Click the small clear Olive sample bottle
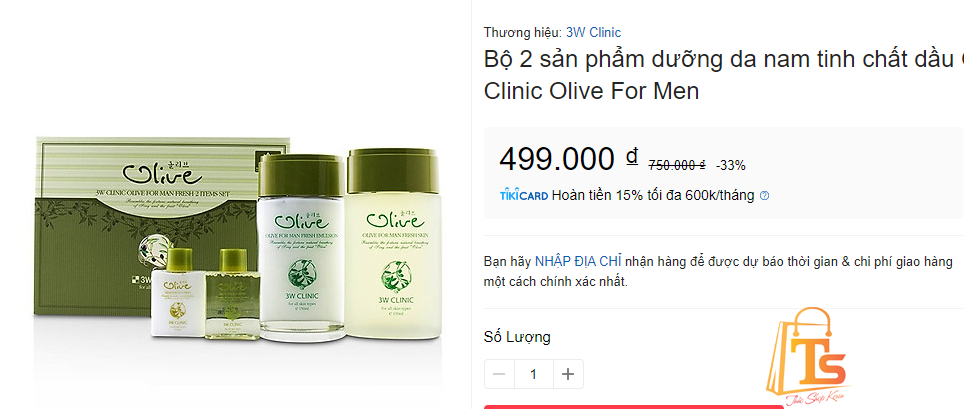 pyautogui.click(x=232, y=294)
